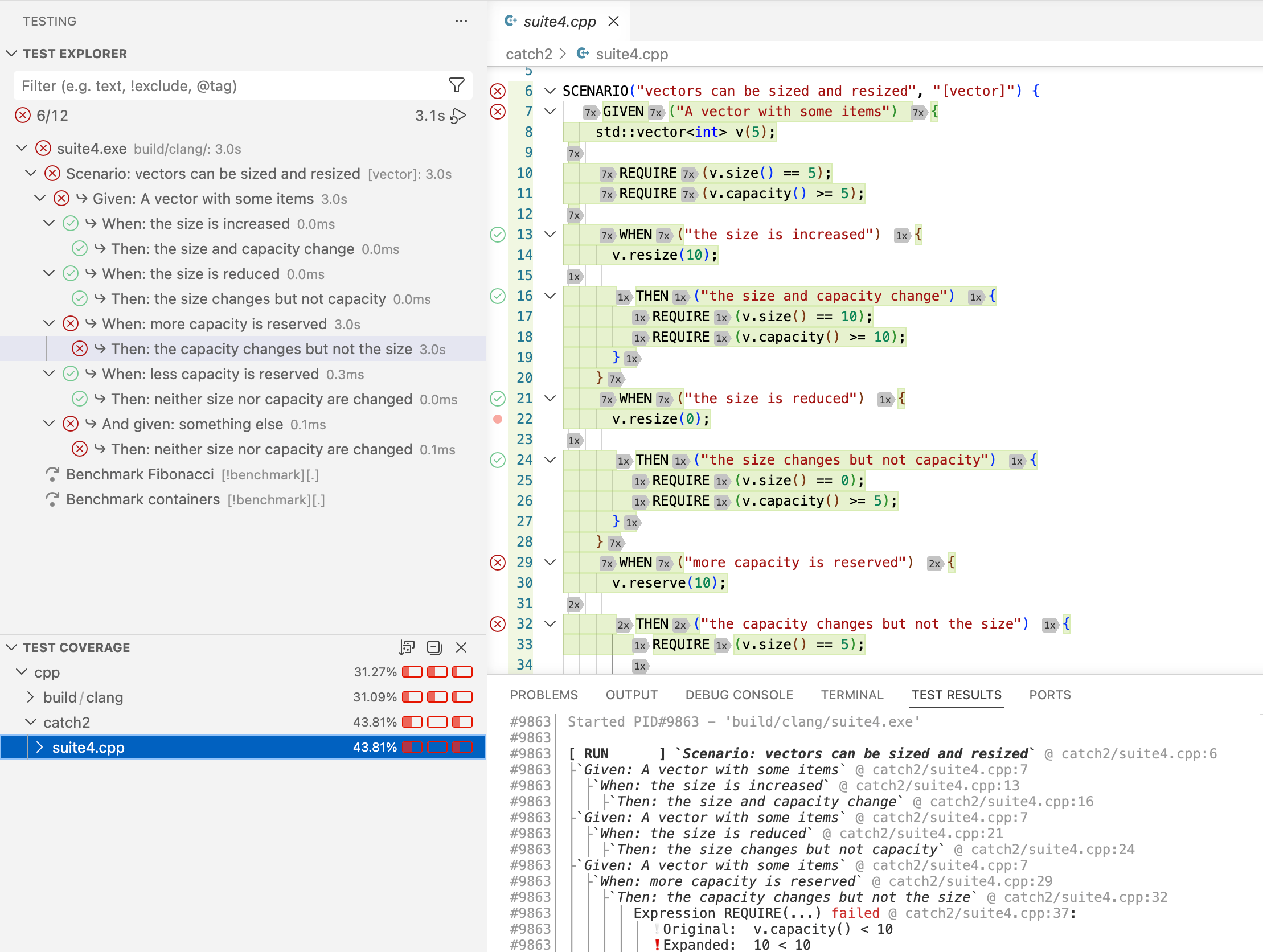Open Testing panel more actions menu
Image resolution: width=1263 pixels, height=952 pixels.
coord(461,21)
